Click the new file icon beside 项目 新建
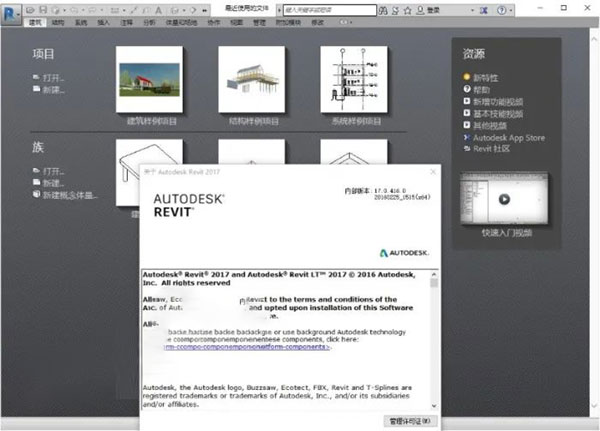The width and height of the screenshot is (600, 431). pos(36,89)
